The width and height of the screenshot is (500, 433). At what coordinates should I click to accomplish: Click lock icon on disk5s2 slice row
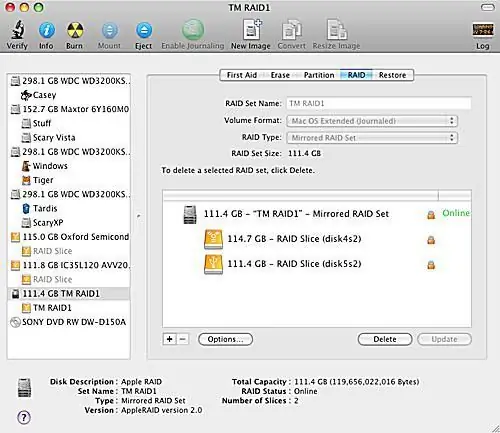coord(431,265)
